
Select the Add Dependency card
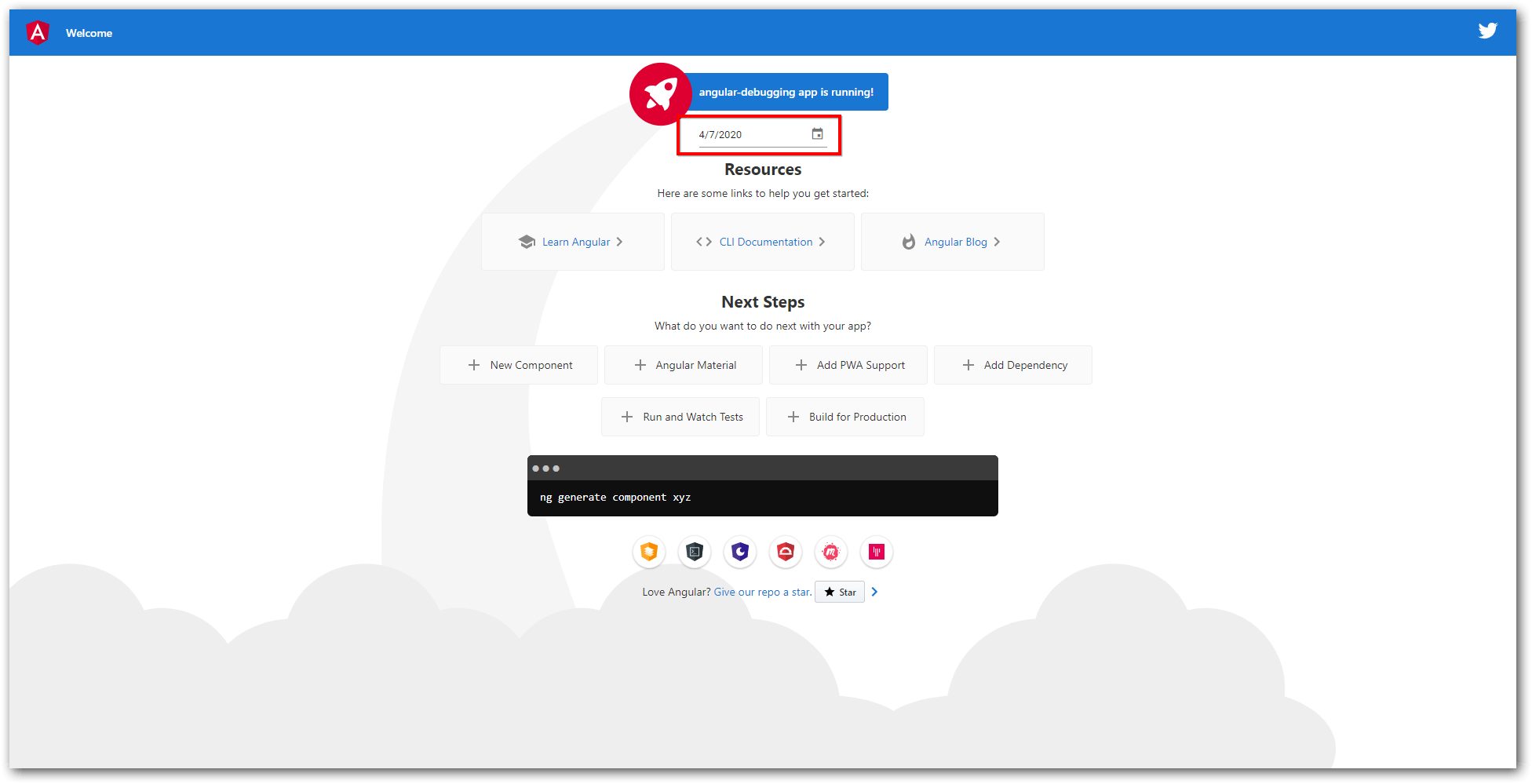1013,365
